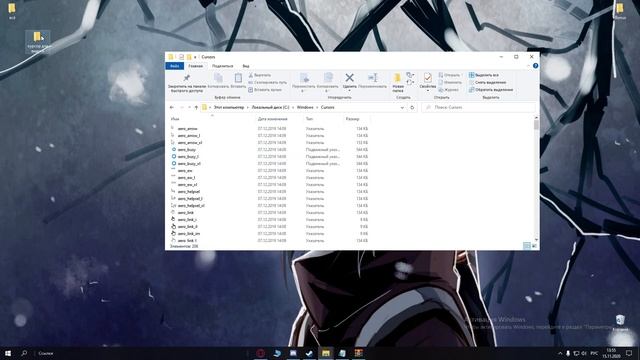Click the blue Help question mark icon
Viewport: 640px width, 360px height.
point(535,66)
